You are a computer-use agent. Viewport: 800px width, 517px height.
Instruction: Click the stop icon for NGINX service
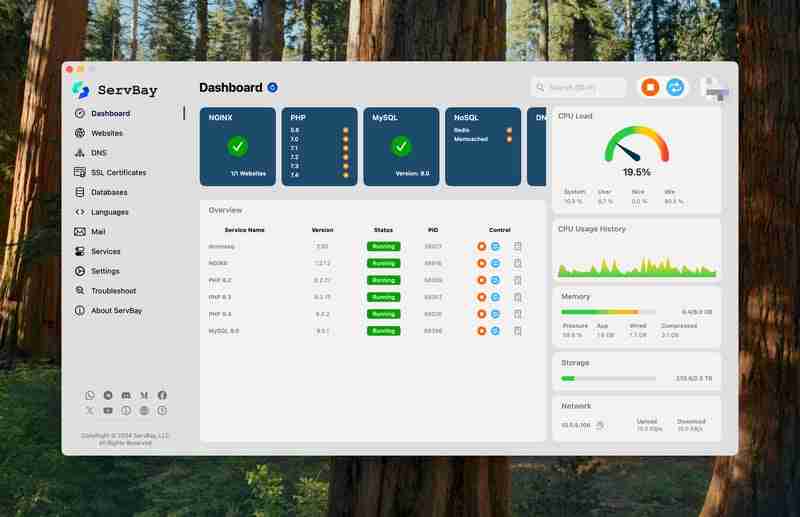pos(482,263)
